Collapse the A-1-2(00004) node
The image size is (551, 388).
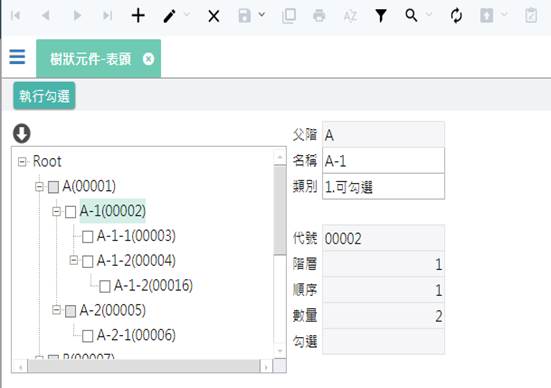click(73, 261)
